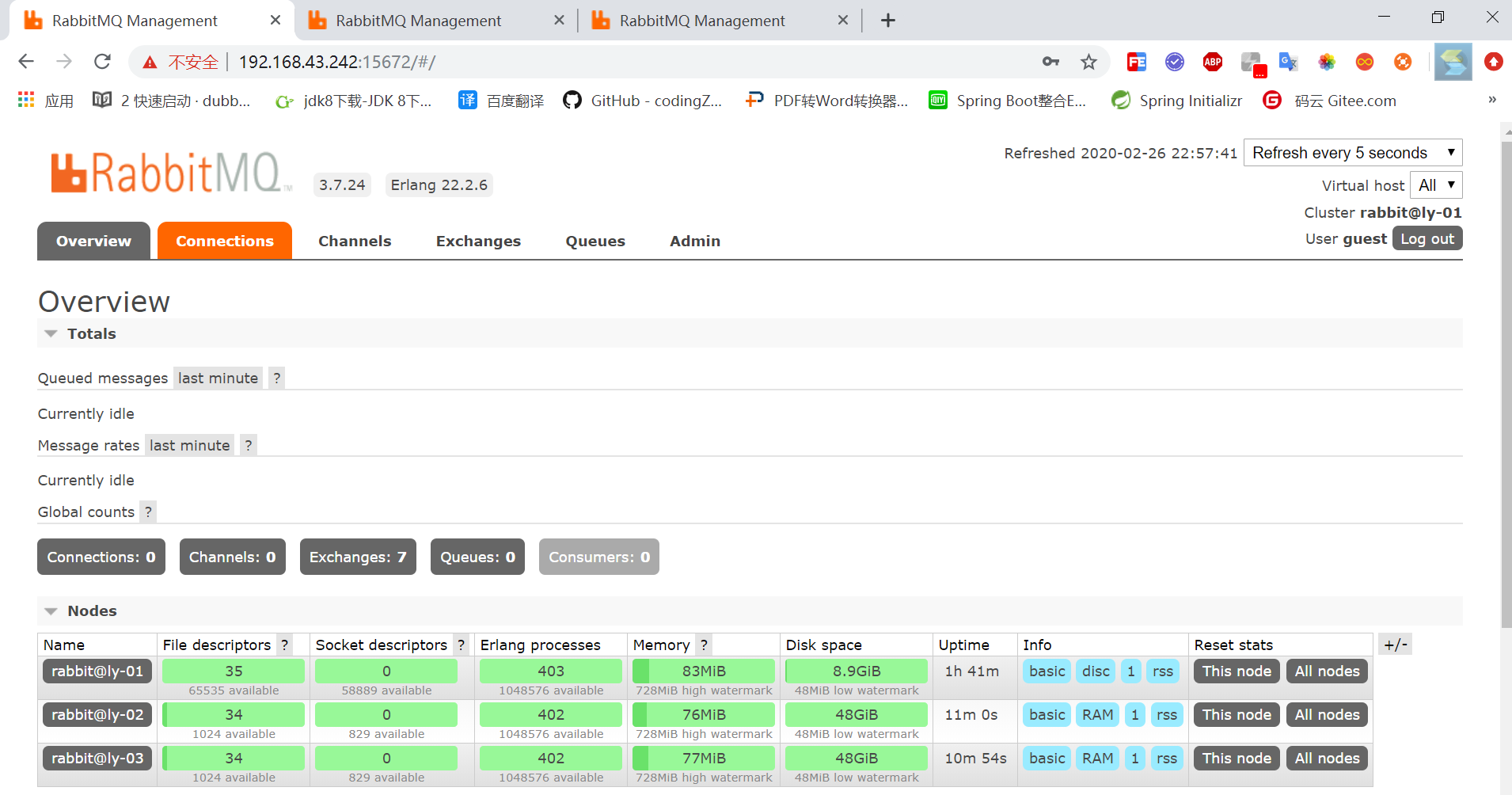Go back with the browser back arrow

point(26,62)
